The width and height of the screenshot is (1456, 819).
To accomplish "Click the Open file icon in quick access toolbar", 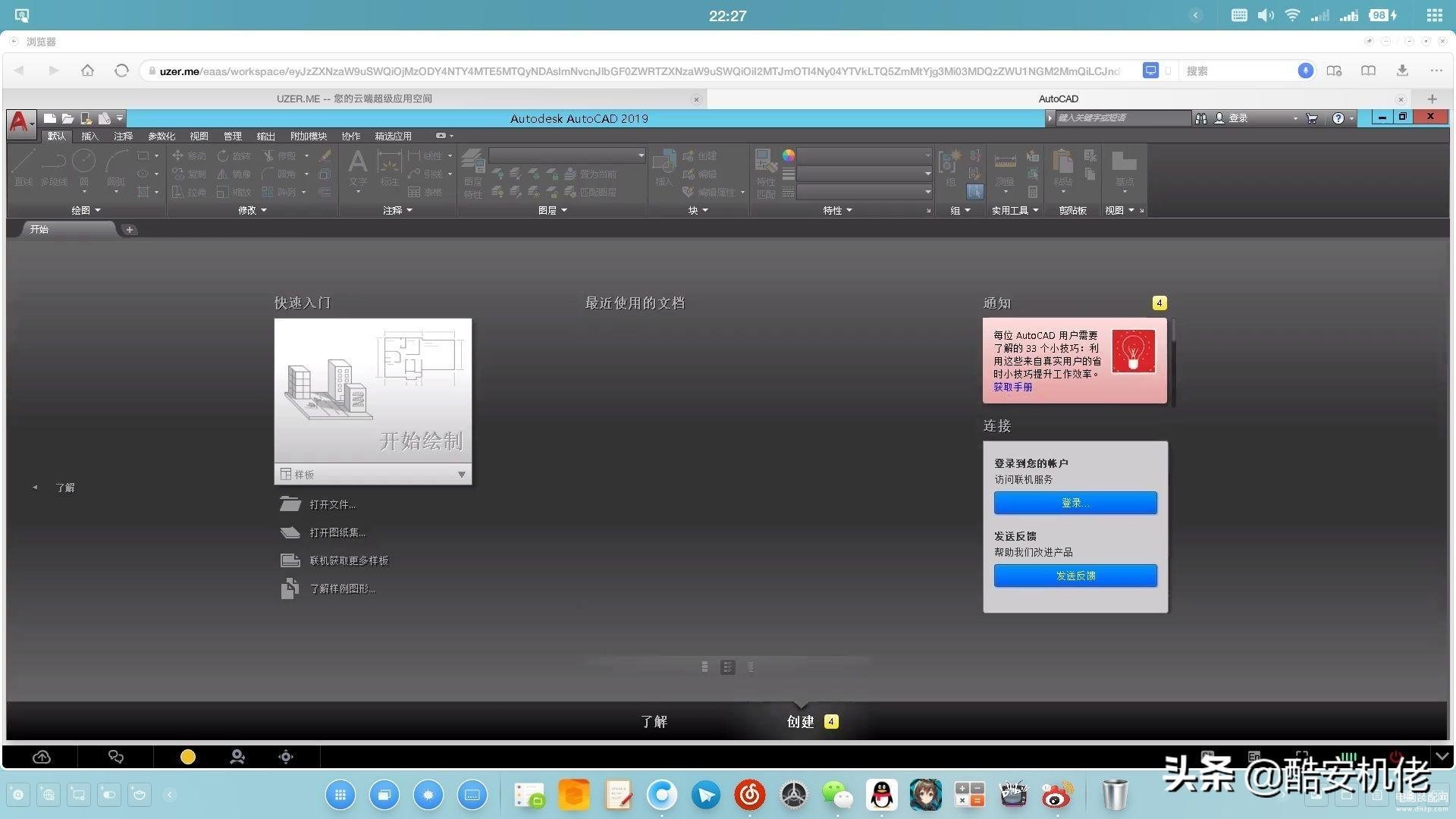I will pos(67,118).
